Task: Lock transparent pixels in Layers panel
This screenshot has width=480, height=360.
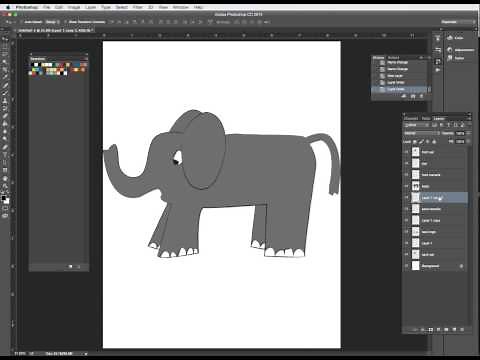Action: (415, 142)
